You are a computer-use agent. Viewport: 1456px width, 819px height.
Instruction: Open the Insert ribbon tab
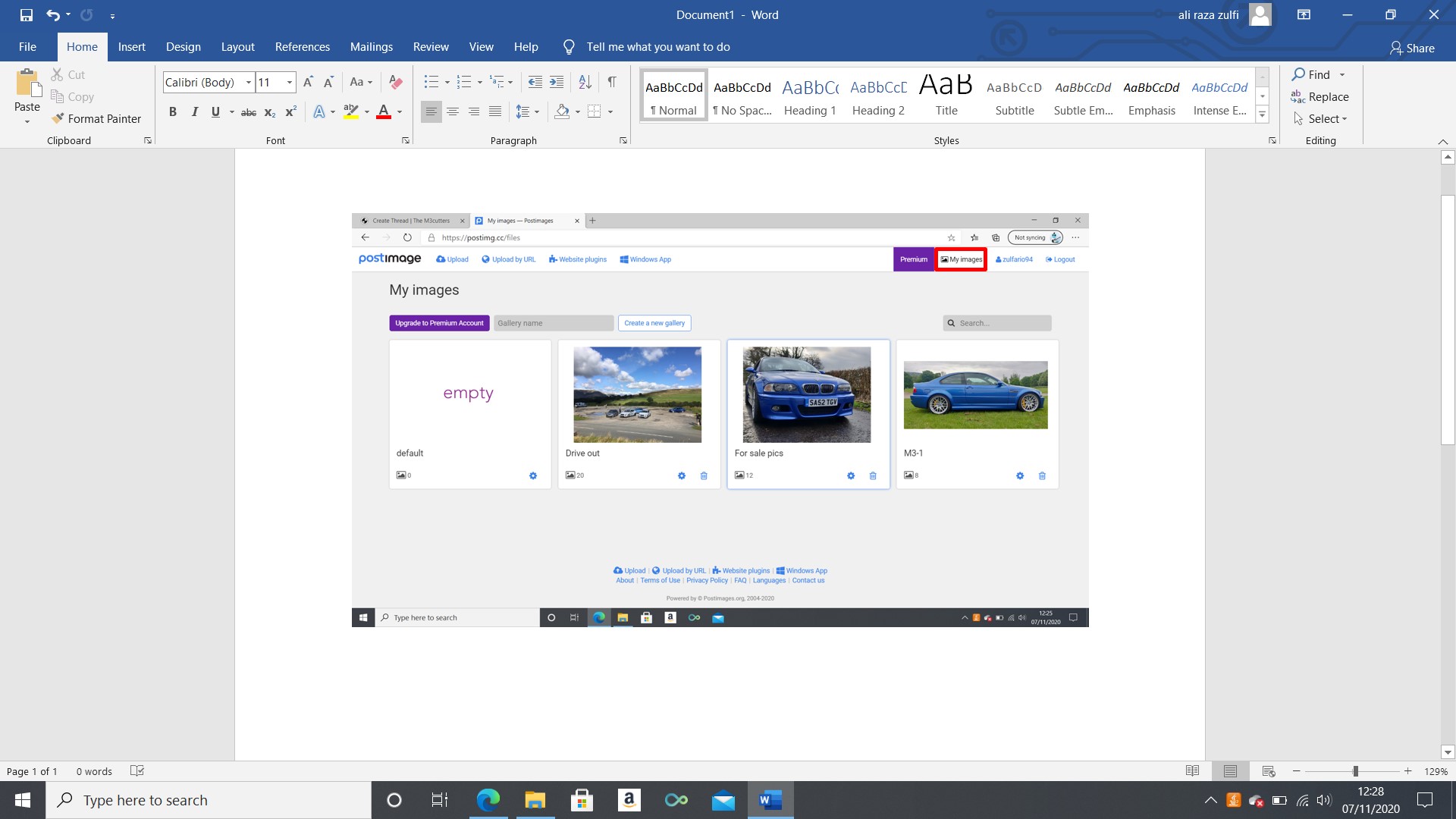tap(131, 47)
